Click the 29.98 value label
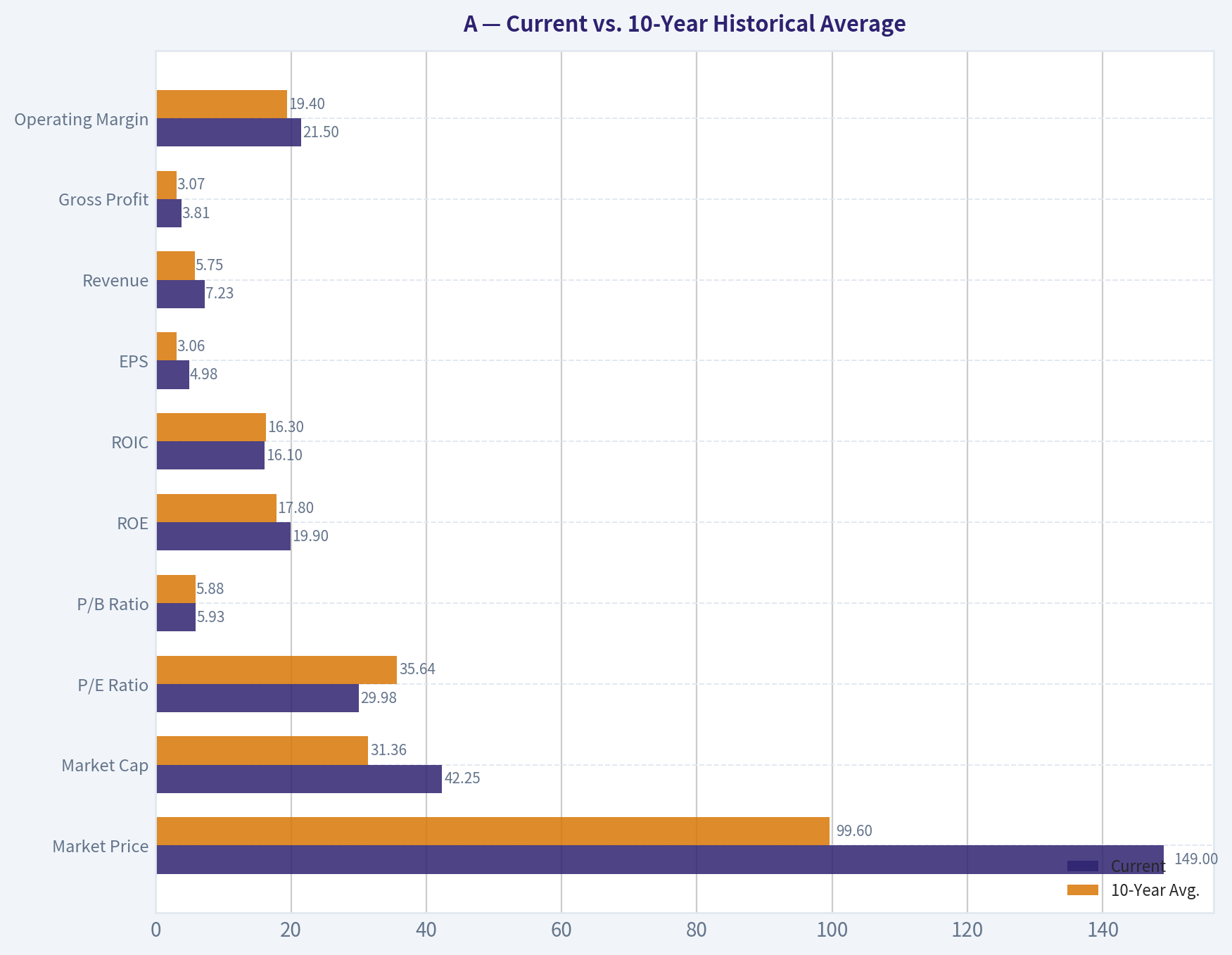This screenshot has height=955, width=1232. 379,698
